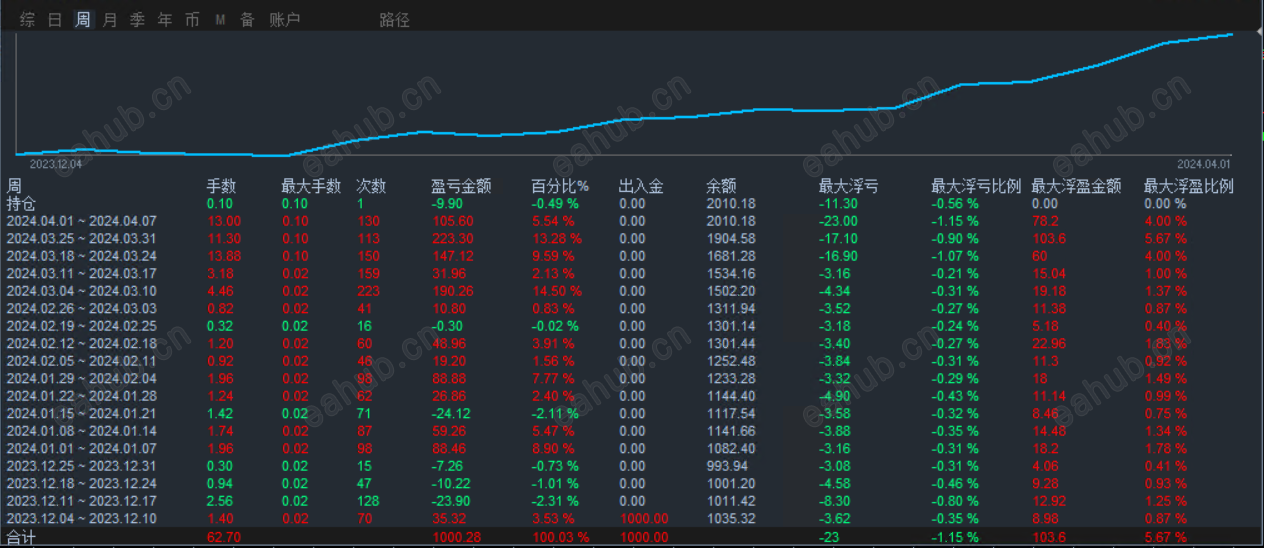Switch to the 综 summary tab

28,19
